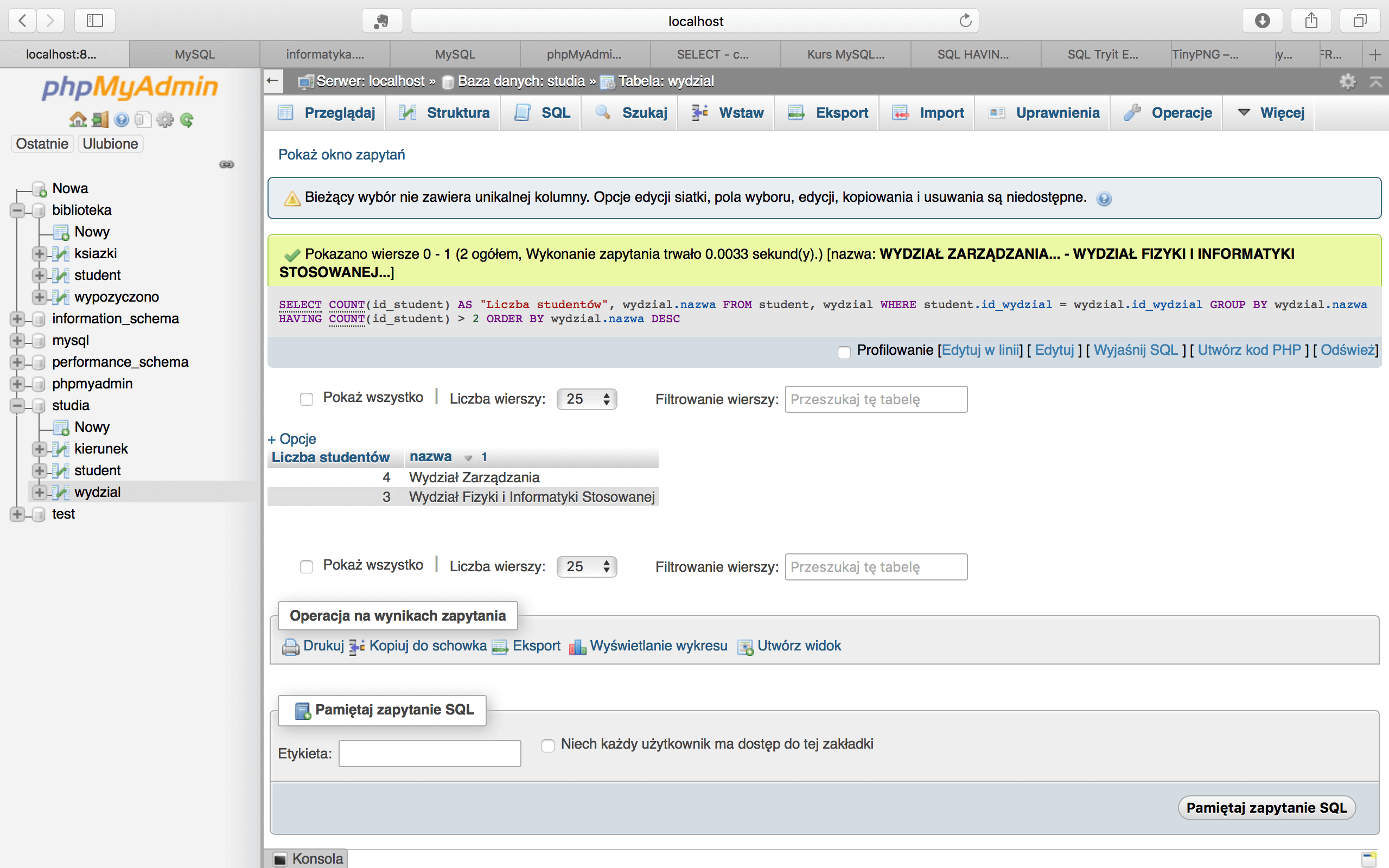Toggle Safari sidebar icon
The height and width of the screenshot is (868, 1389).
point(95,21)
